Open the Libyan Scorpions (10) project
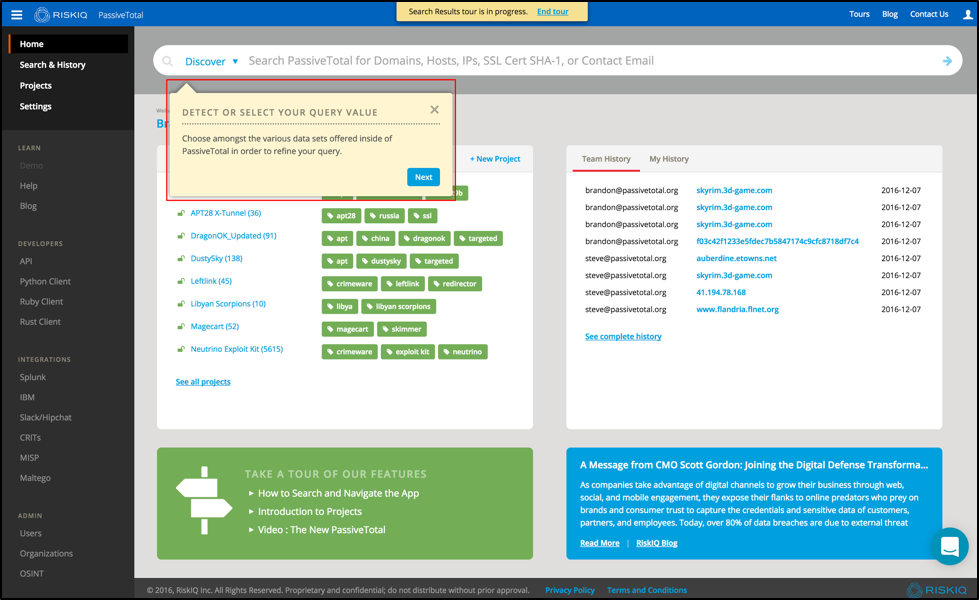 (228, 304)
